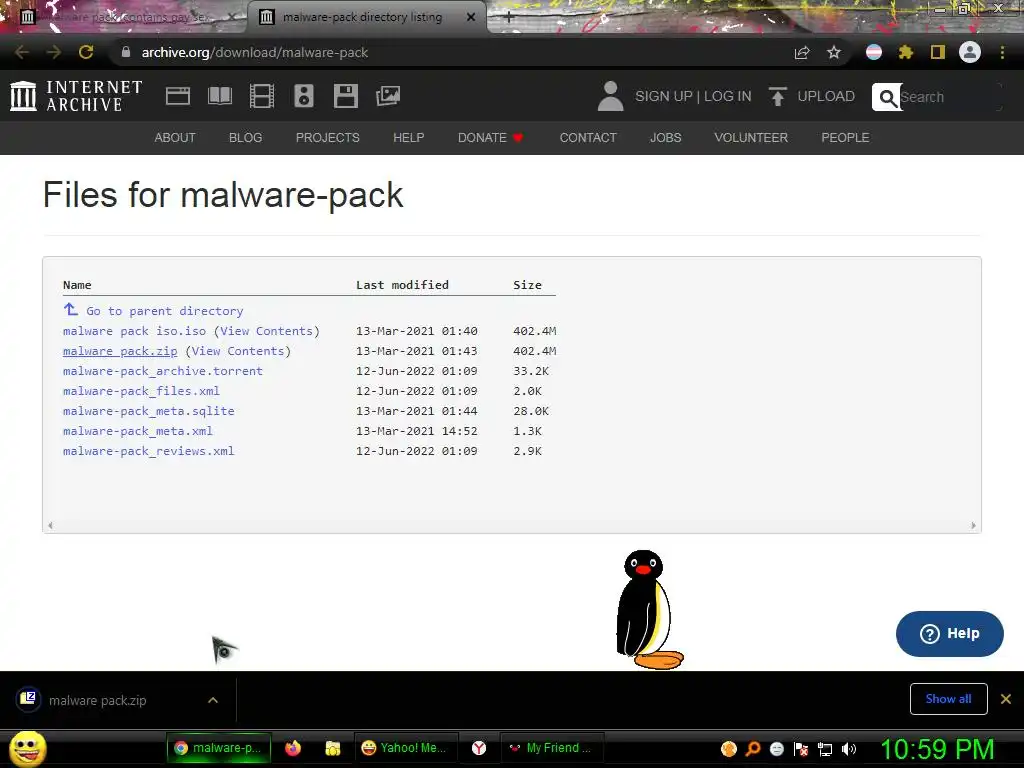Open the BLOG menu item
Viewport: 1024px width, 768px height.
246,138
